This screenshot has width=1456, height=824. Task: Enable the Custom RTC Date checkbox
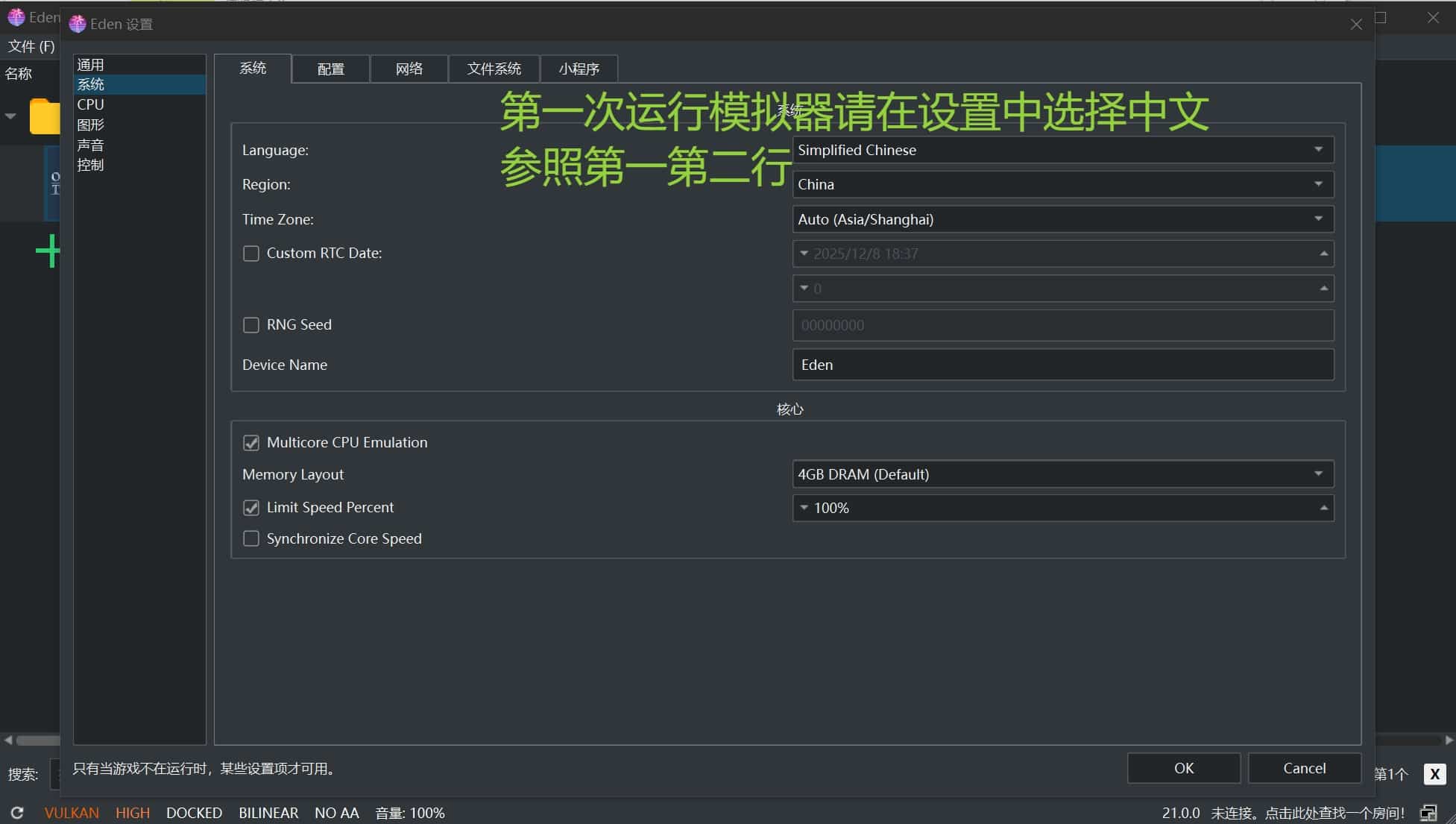(x=251, y=254)
